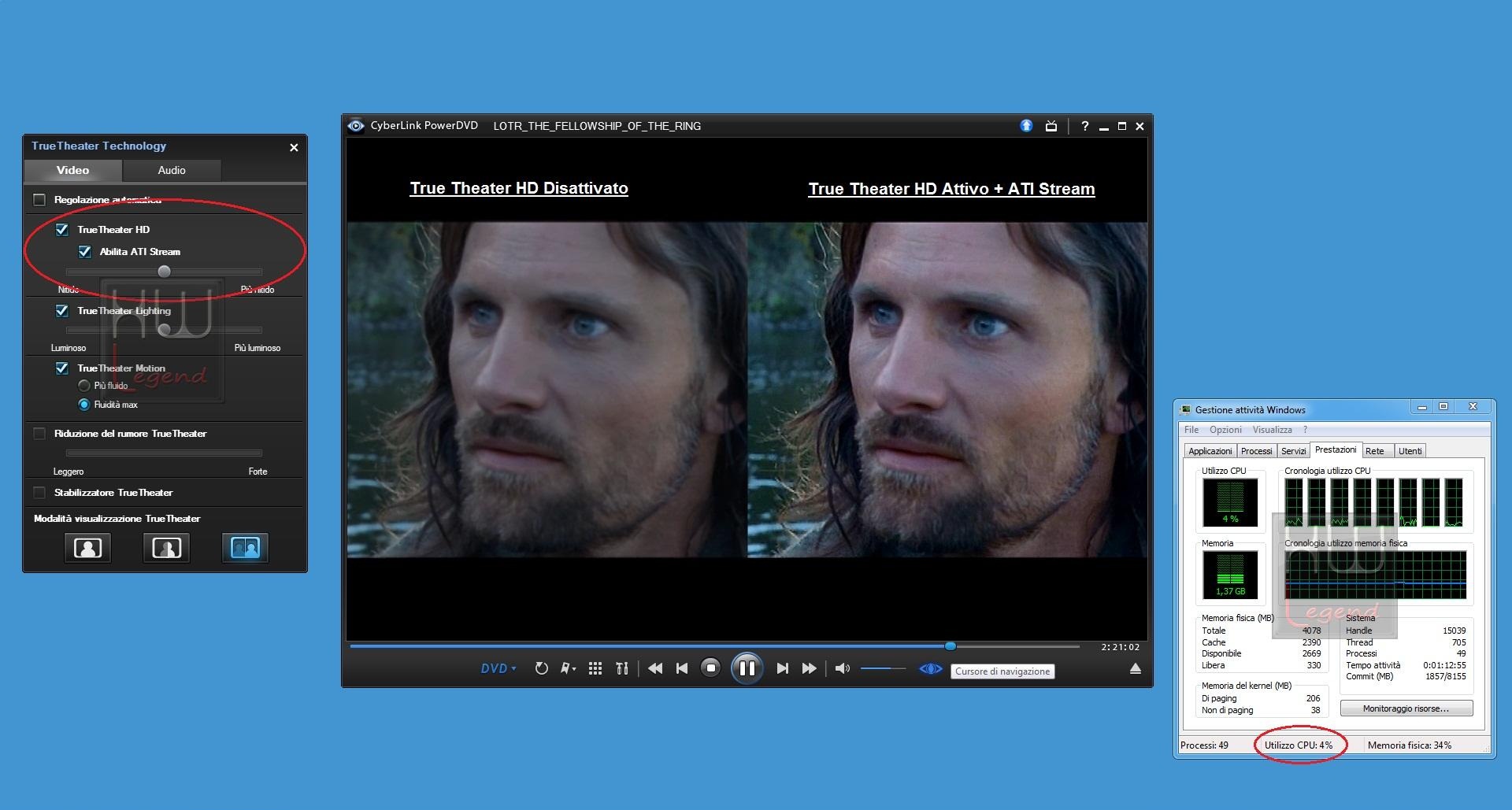The height and width of the screenshot is (810, 1512).
Task: Click the Memoria fisica: 34% status text
Action: point(1409,745)
